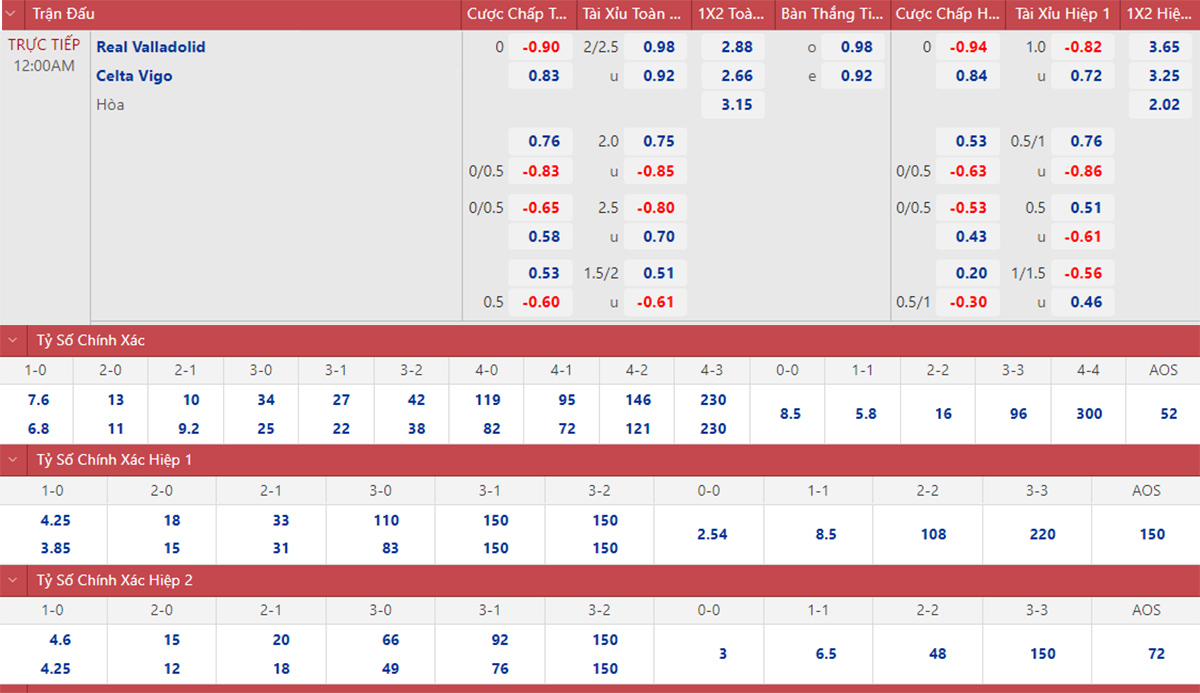Collapse the Tỷ Số Chính Xác section chevron
Viewport: 1200px width, 693px height.
pos(12,340)
